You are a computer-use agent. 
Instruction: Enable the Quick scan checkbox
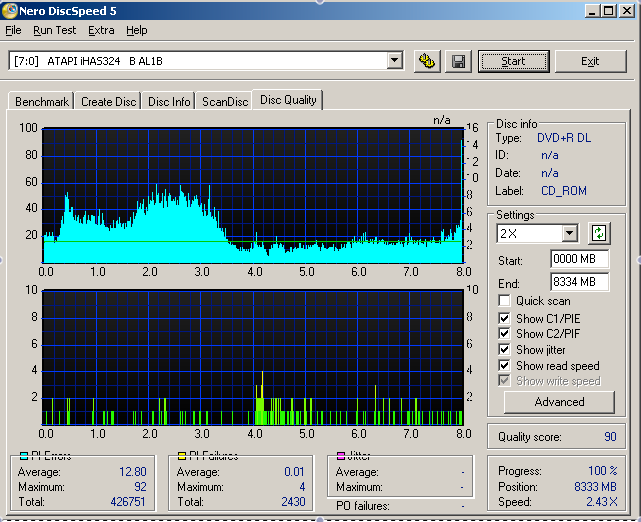[x=505, y=301]
